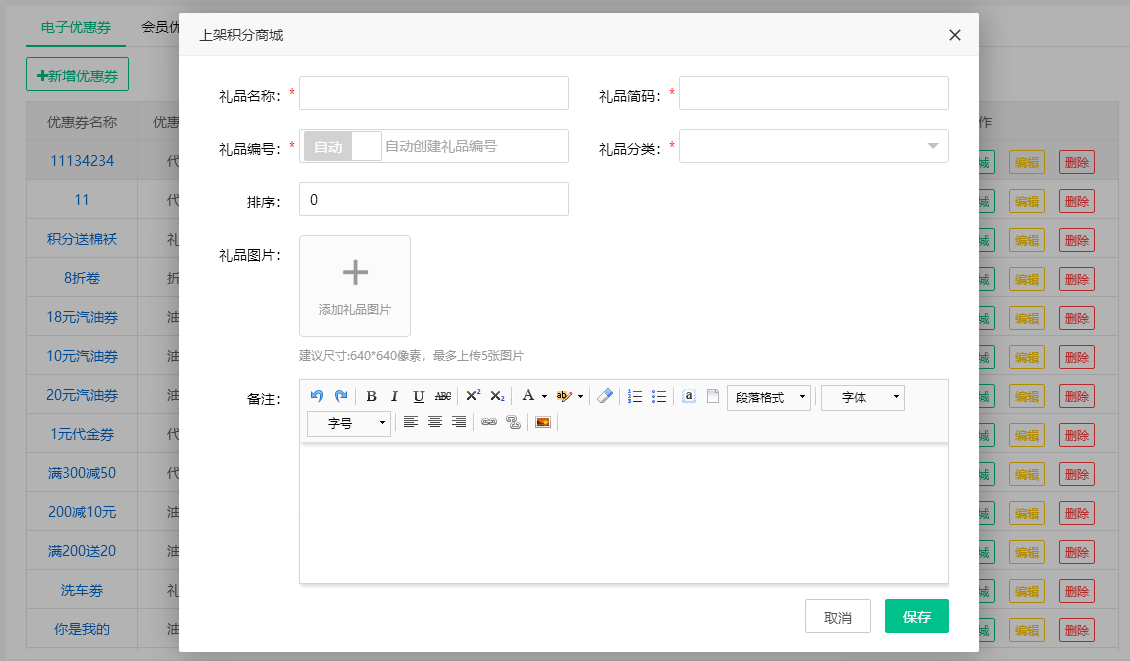Click the 保存 save button

tap(916, 617)
